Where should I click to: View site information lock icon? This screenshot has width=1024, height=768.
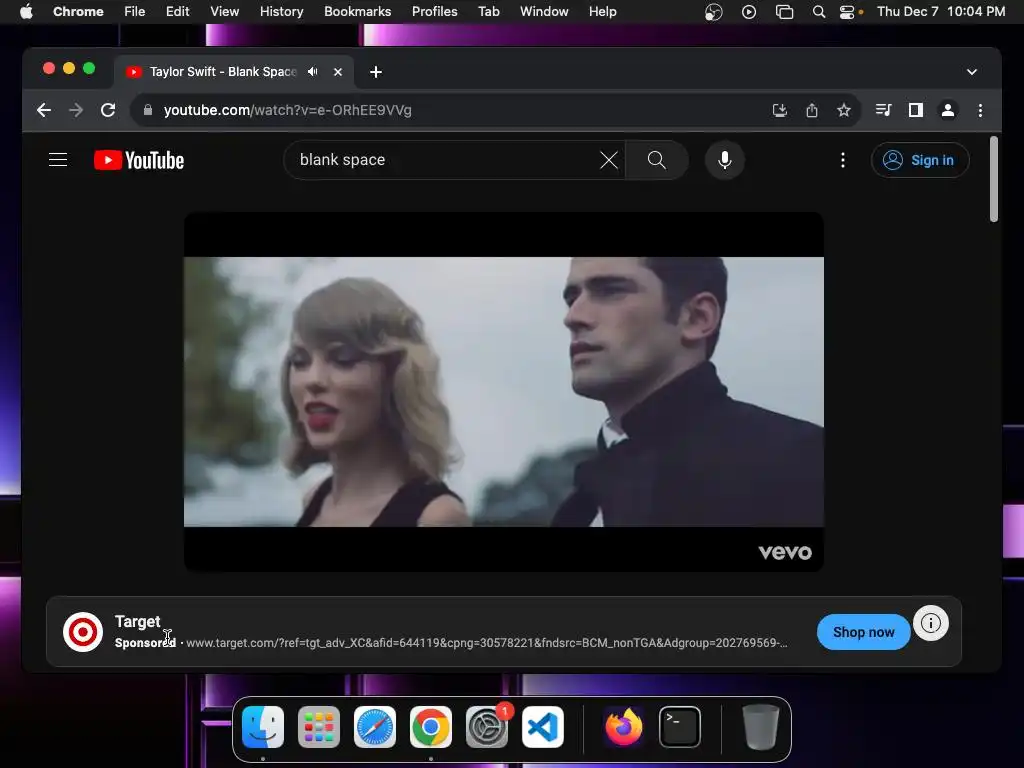click(148, 110)
